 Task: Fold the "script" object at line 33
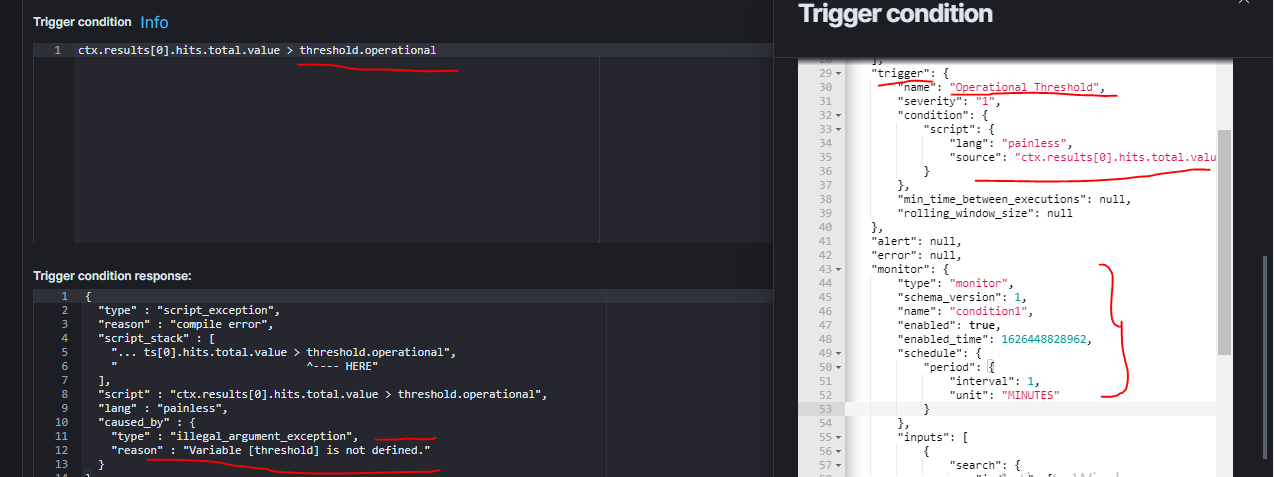click(x=838, y=129)
